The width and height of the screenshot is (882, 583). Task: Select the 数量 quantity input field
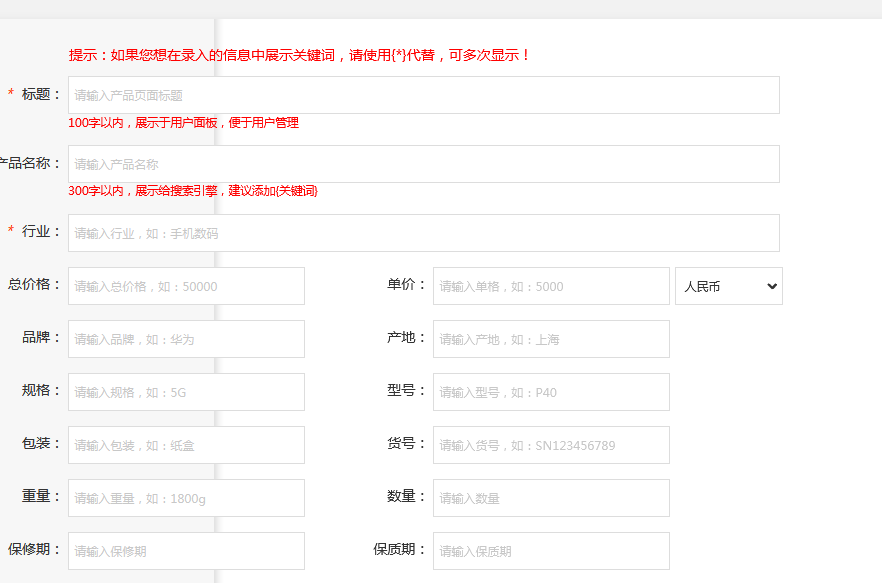(x=550, y=498)
